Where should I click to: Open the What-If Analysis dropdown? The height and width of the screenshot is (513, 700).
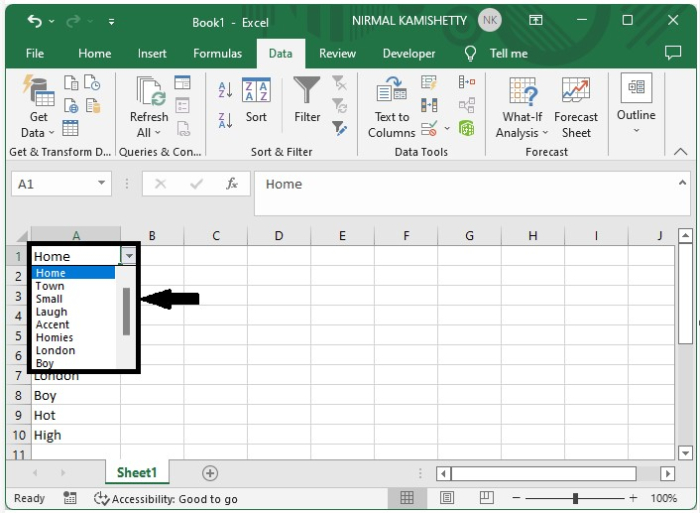pos(522,108)
